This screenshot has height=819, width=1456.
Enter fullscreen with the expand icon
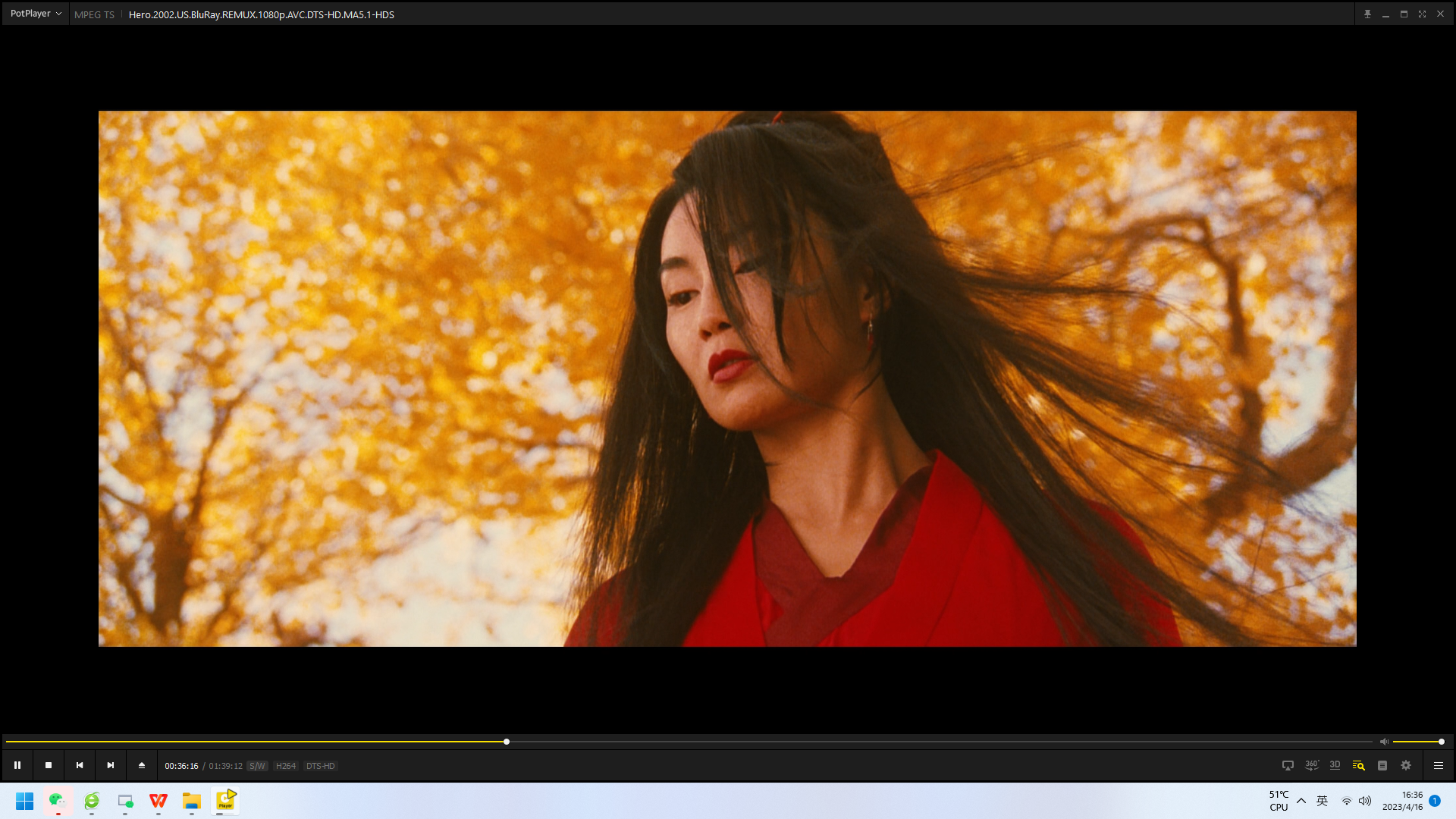coord(1422,14)
